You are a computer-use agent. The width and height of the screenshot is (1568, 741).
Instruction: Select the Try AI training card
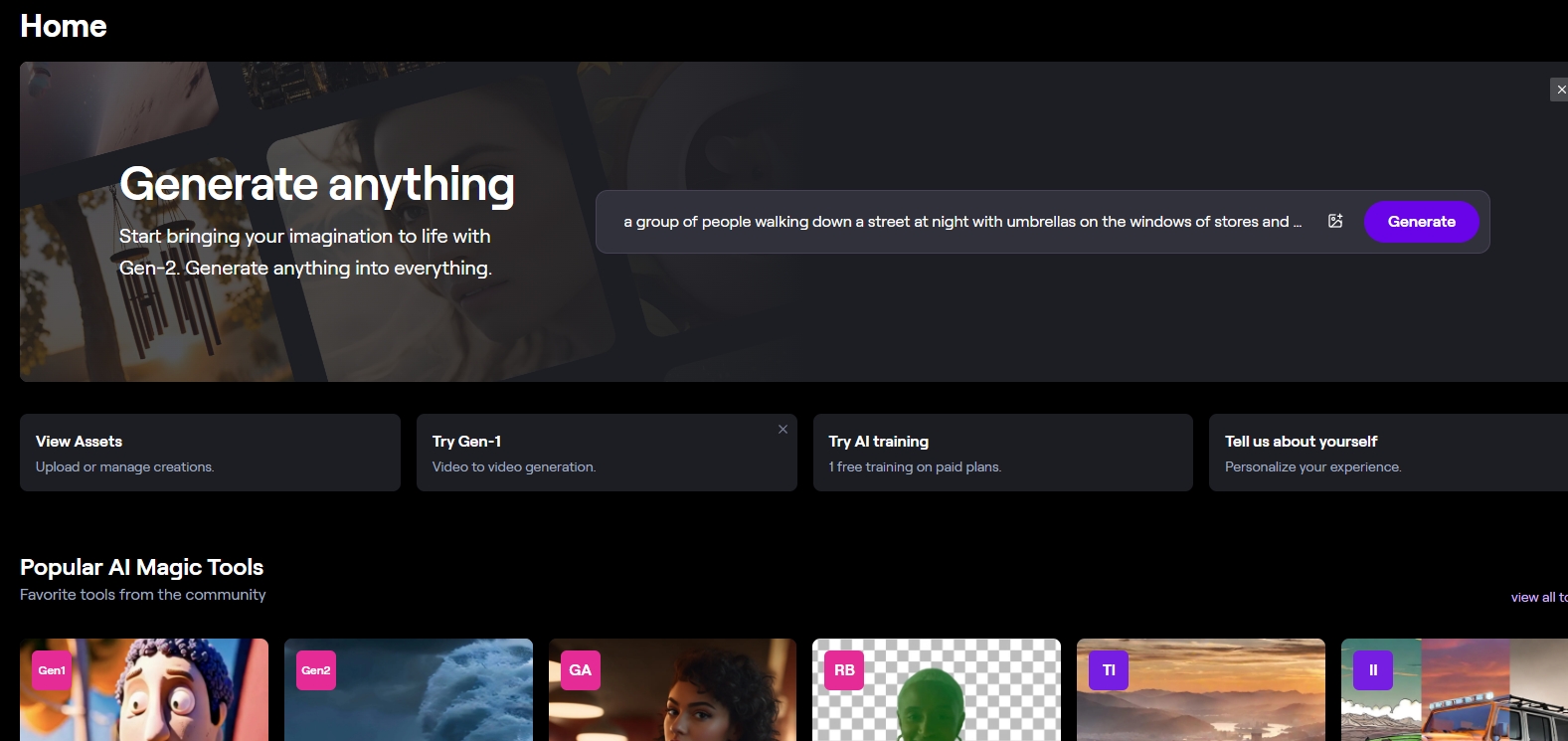[x=1002, y=453]
